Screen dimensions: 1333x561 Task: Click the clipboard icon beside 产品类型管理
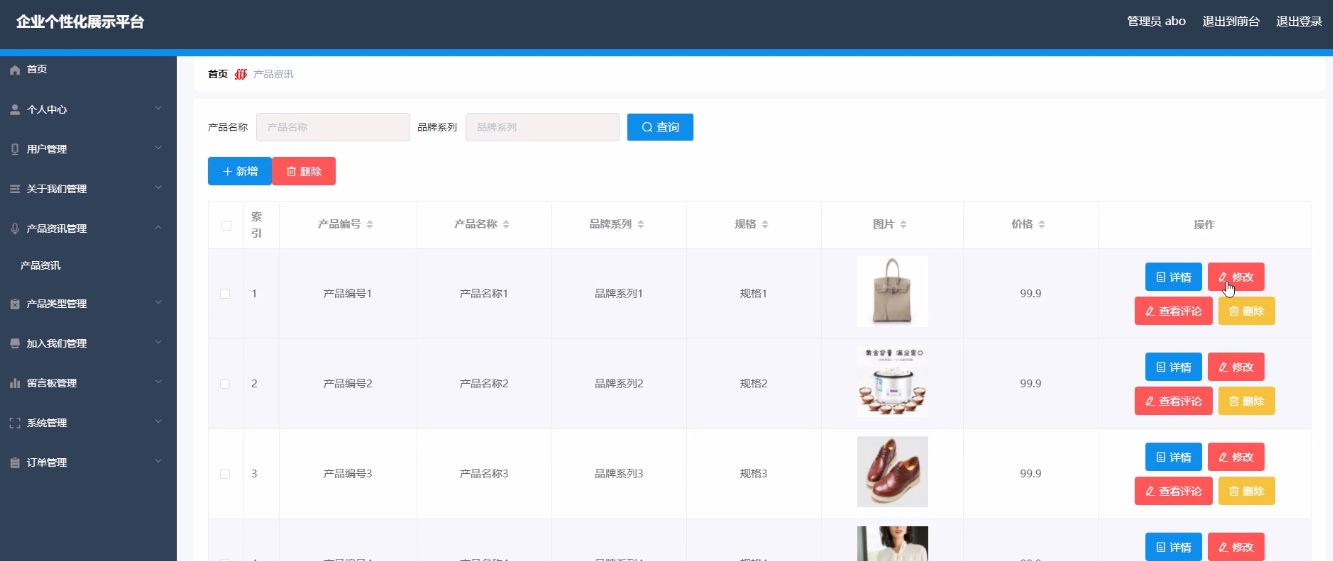pos(15,304)
